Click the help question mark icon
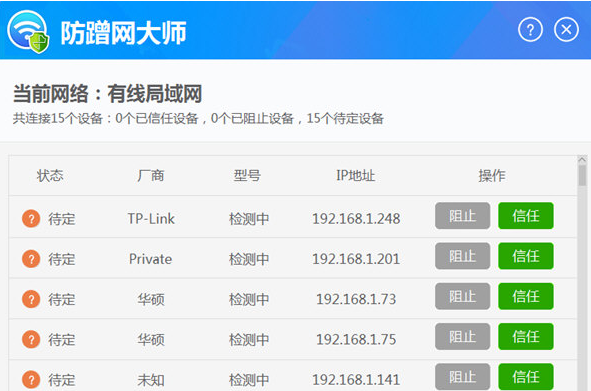This screenshot has width=591, height=391. [x=530, y=30]
